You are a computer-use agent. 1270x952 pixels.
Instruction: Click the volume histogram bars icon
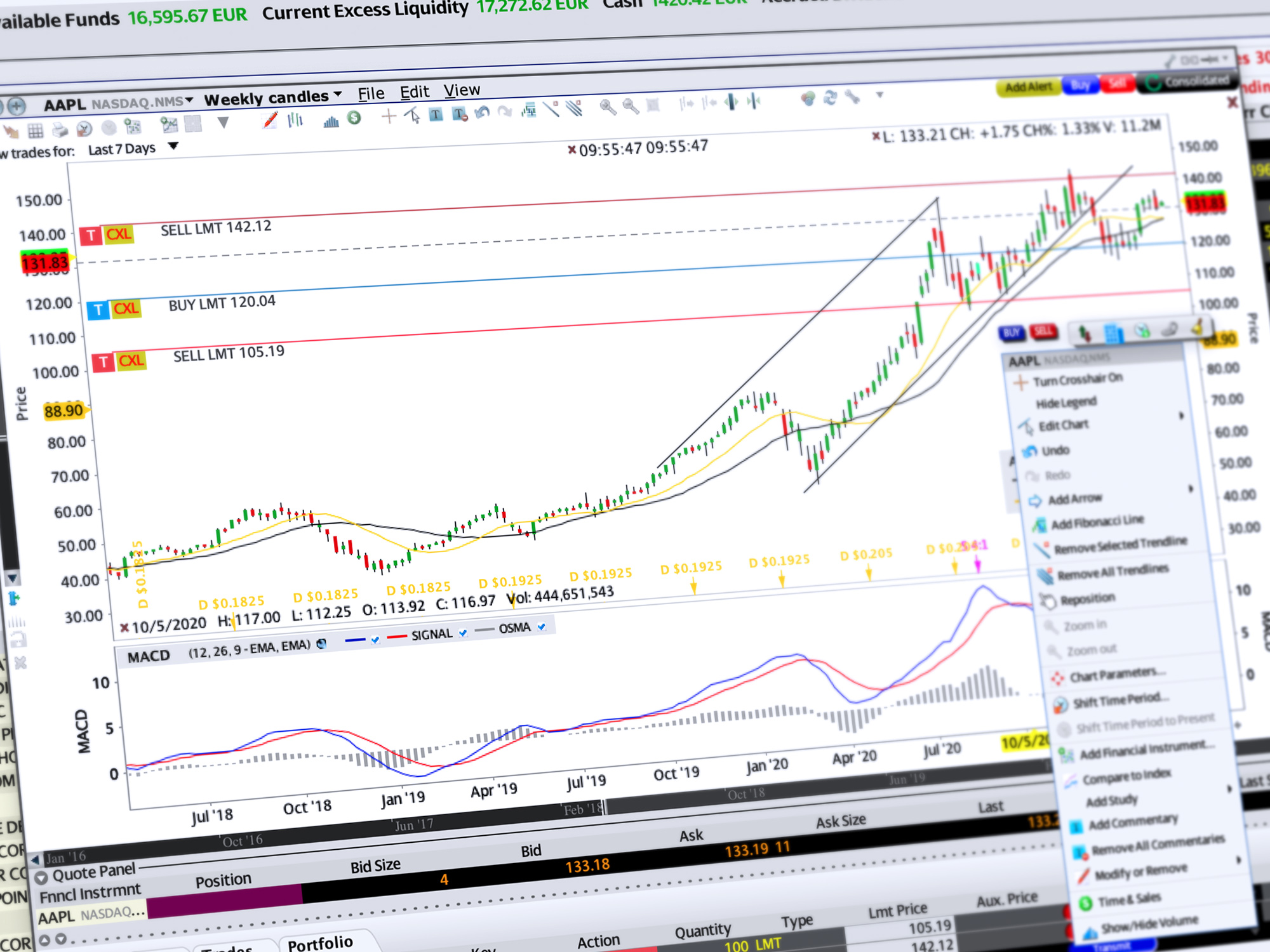point(331,121)
